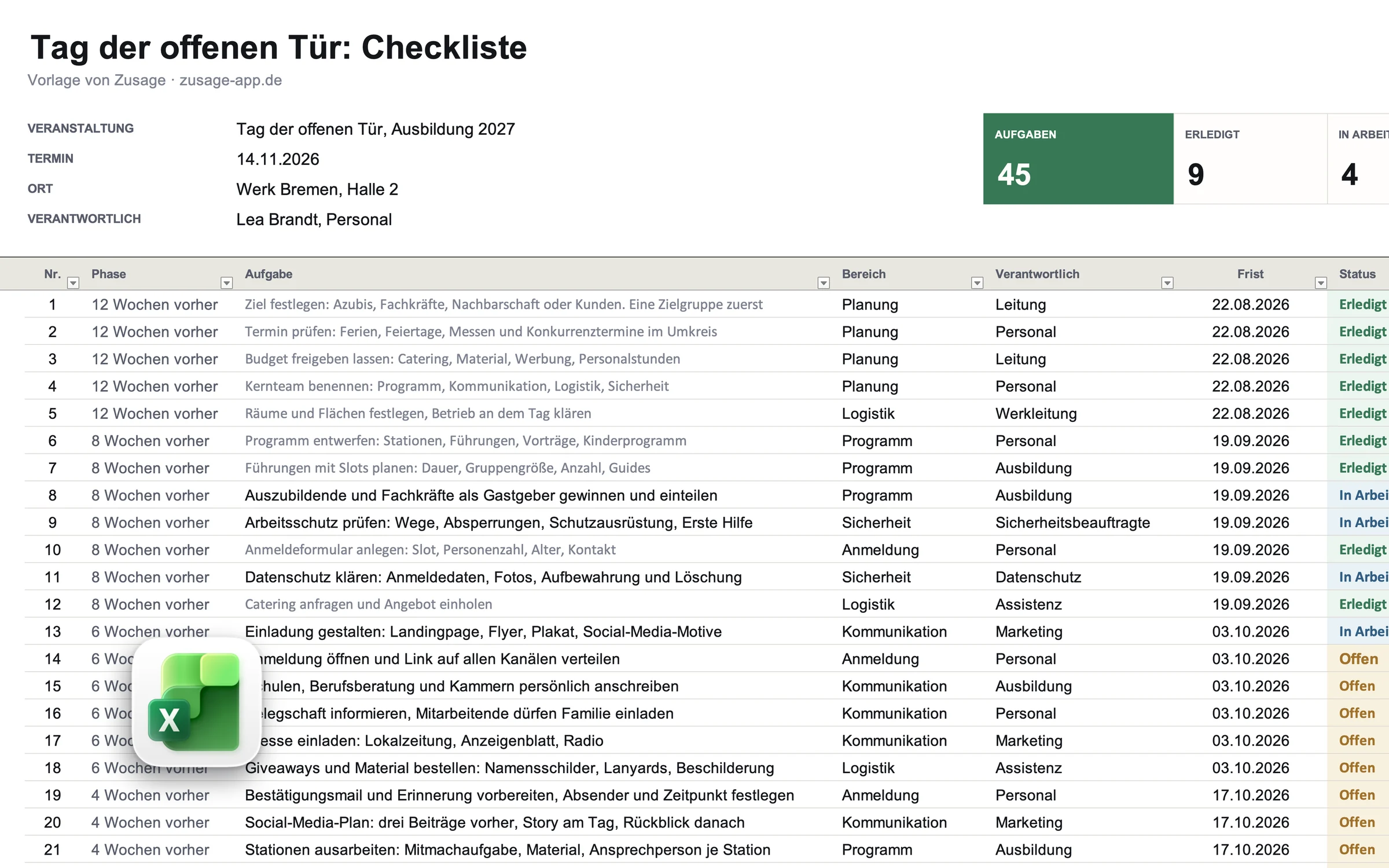Click Frist 19.09.2026 in row 12
This screenshot has height=868, width=1389.
click(x=1251, y=604)
